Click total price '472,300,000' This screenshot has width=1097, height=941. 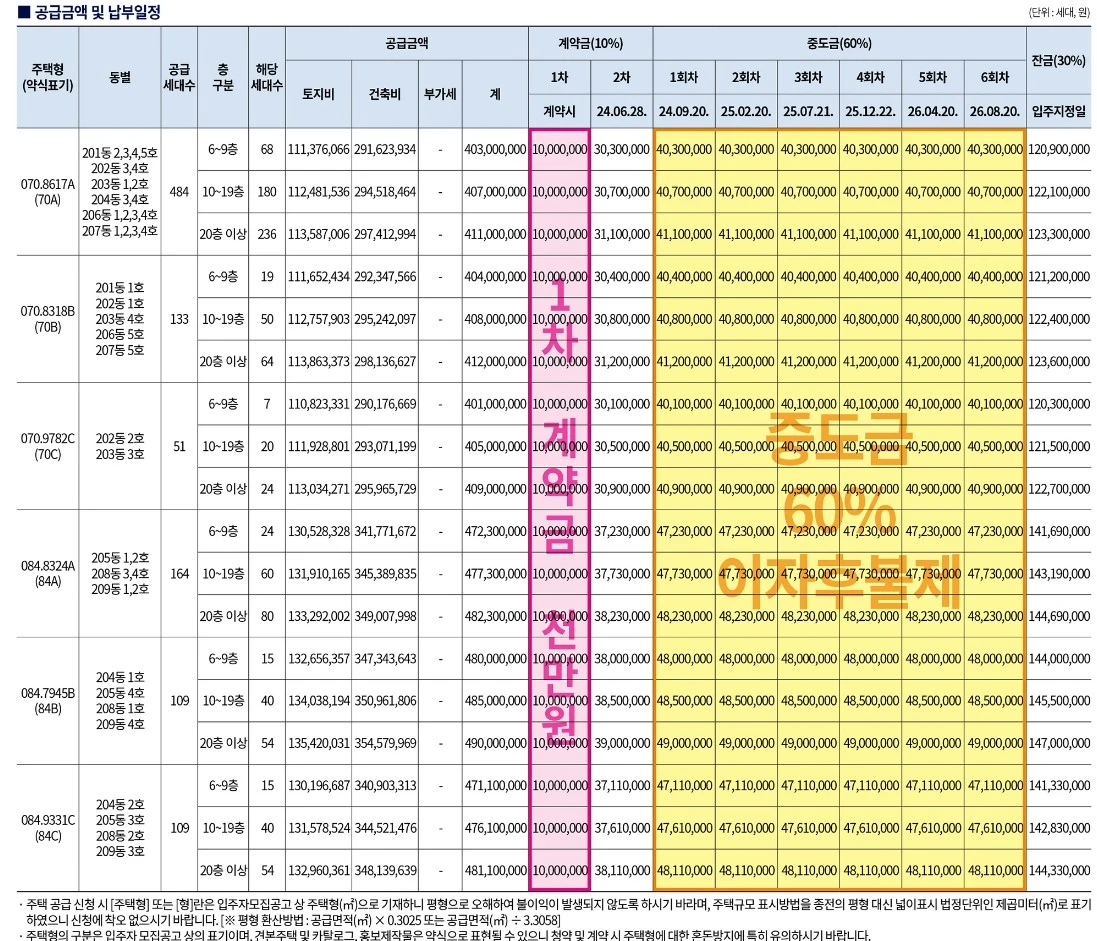coord(495,531)
